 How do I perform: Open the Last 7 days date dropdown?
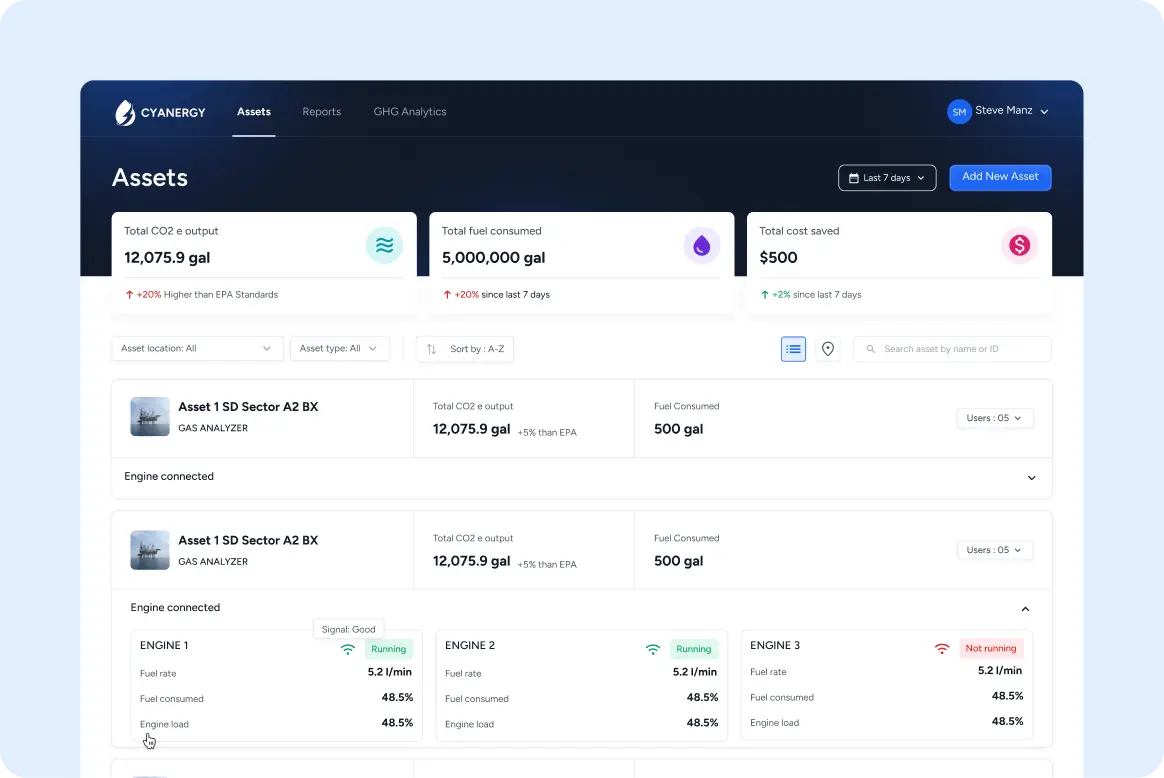click(887, 177)
